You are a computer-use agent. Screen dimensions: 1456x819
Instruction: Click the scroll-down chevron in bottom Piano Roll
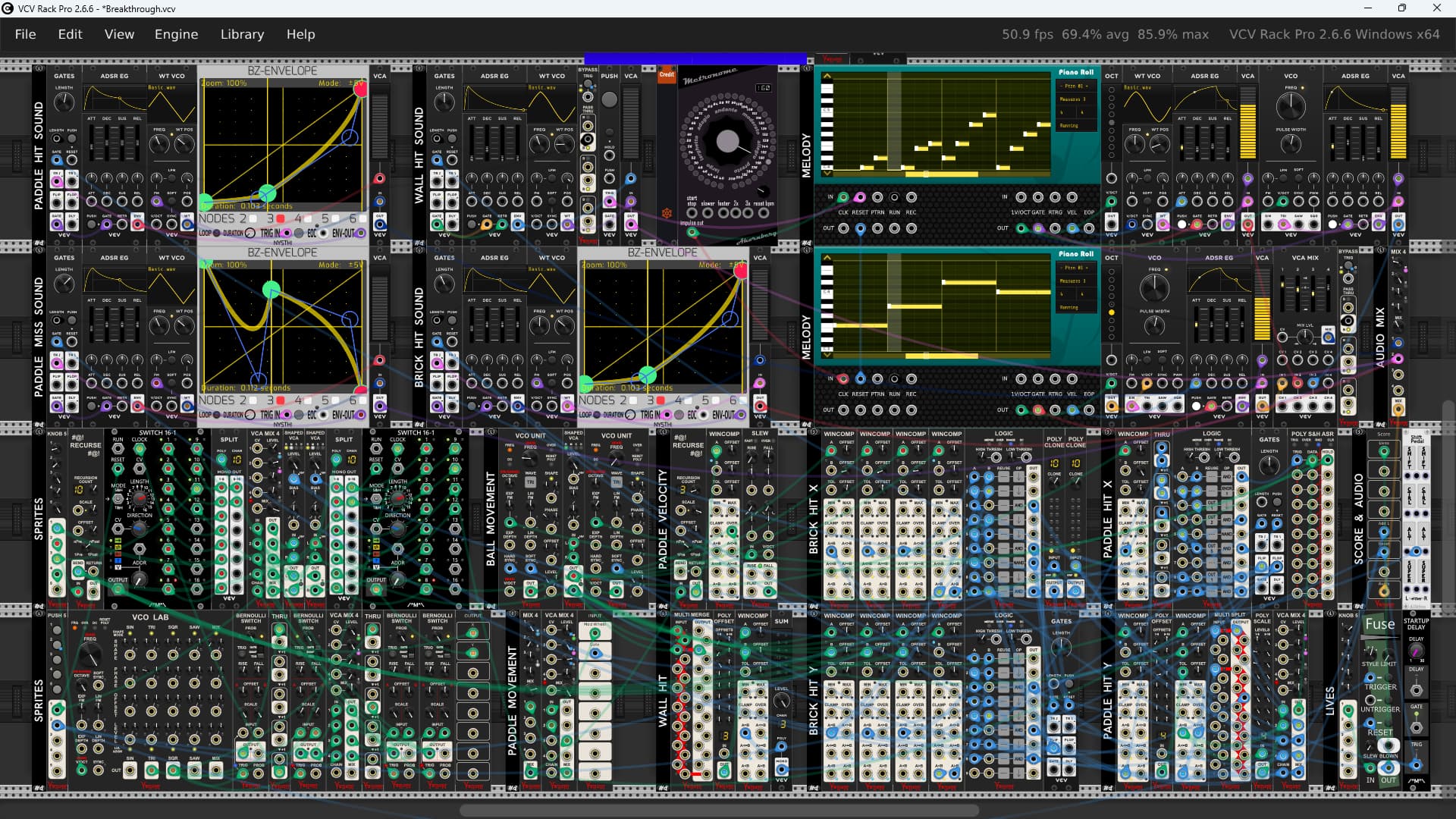tap(827, 354)
